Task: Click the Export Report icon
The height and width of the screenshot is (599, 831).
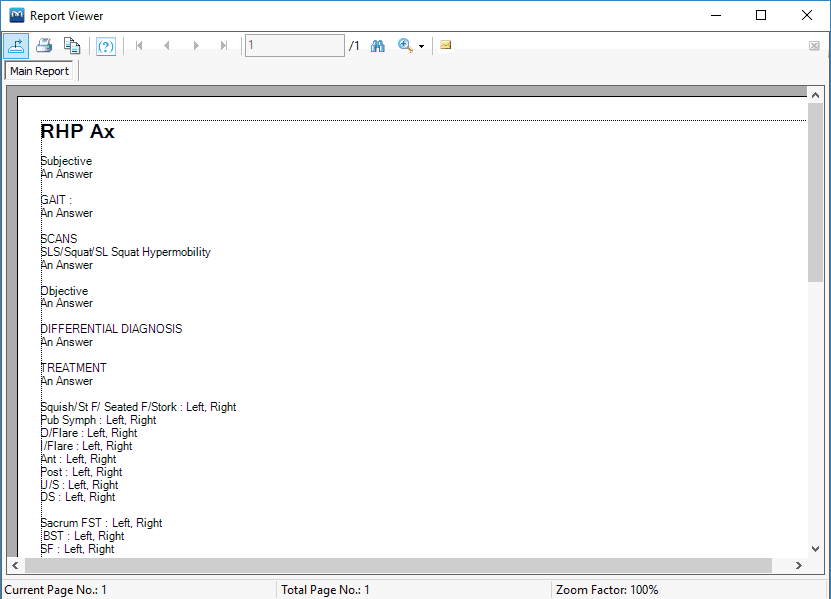Action: (16, 46)
